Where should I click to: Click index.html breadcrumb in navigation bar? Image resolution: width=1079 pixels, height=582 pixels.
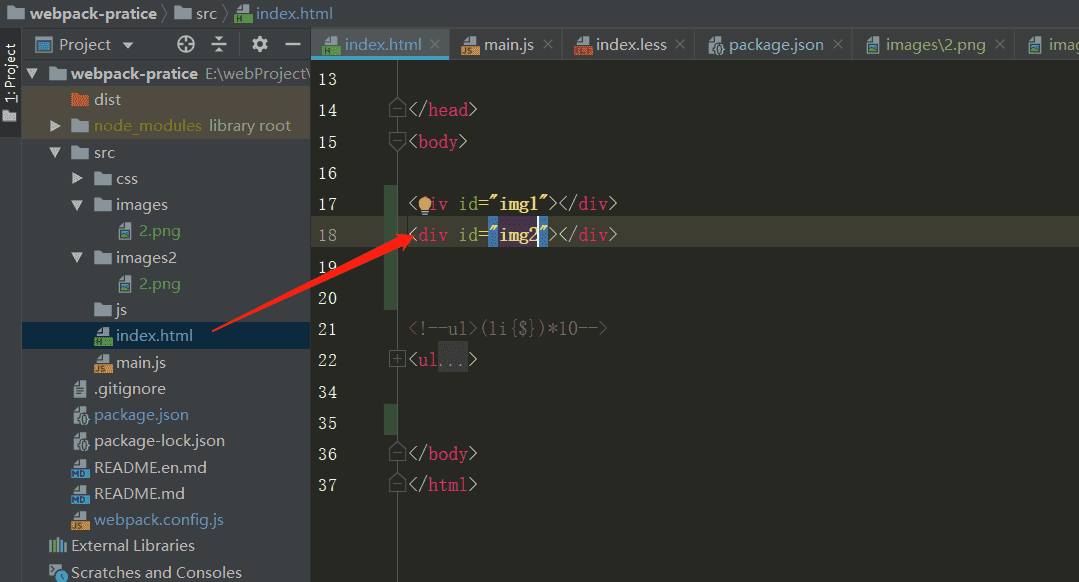click(283, 13)
